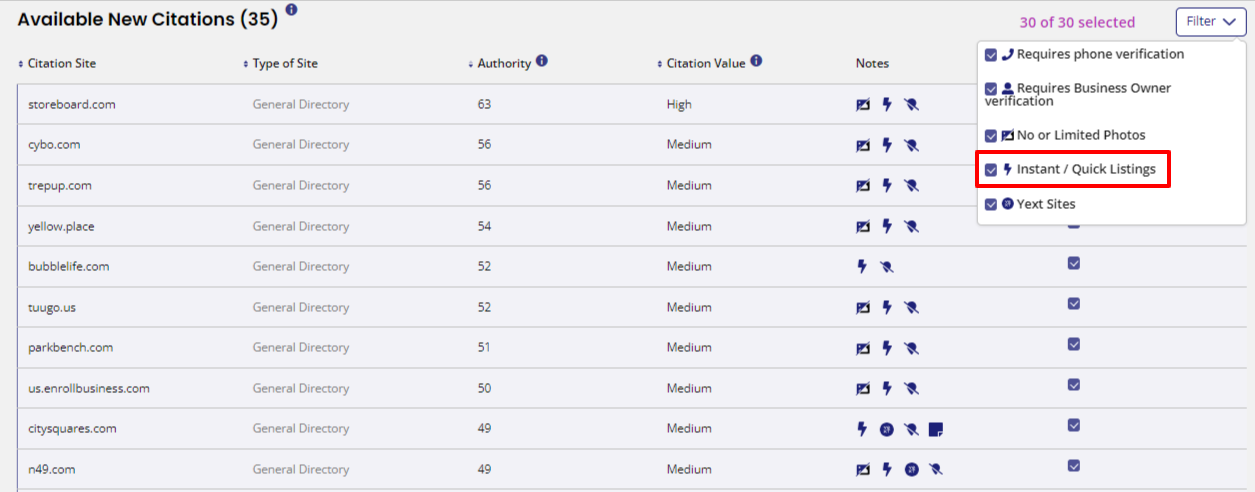This screenshot has width=1255, height=492.
Task: Click the crossed-out icon in trepup.com row
Action: tap(911, 185)
